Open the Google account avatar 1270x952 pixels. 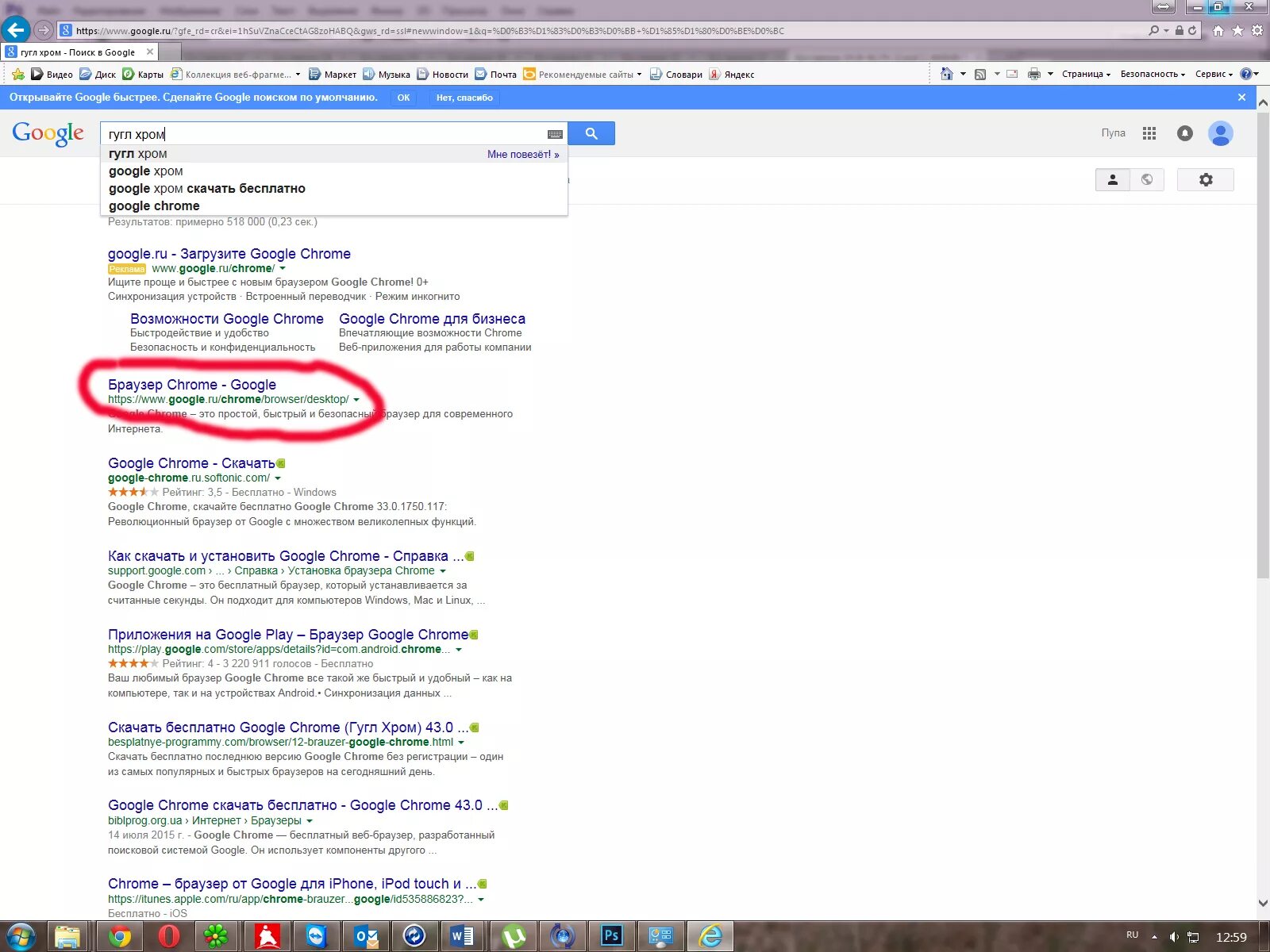1220,133
